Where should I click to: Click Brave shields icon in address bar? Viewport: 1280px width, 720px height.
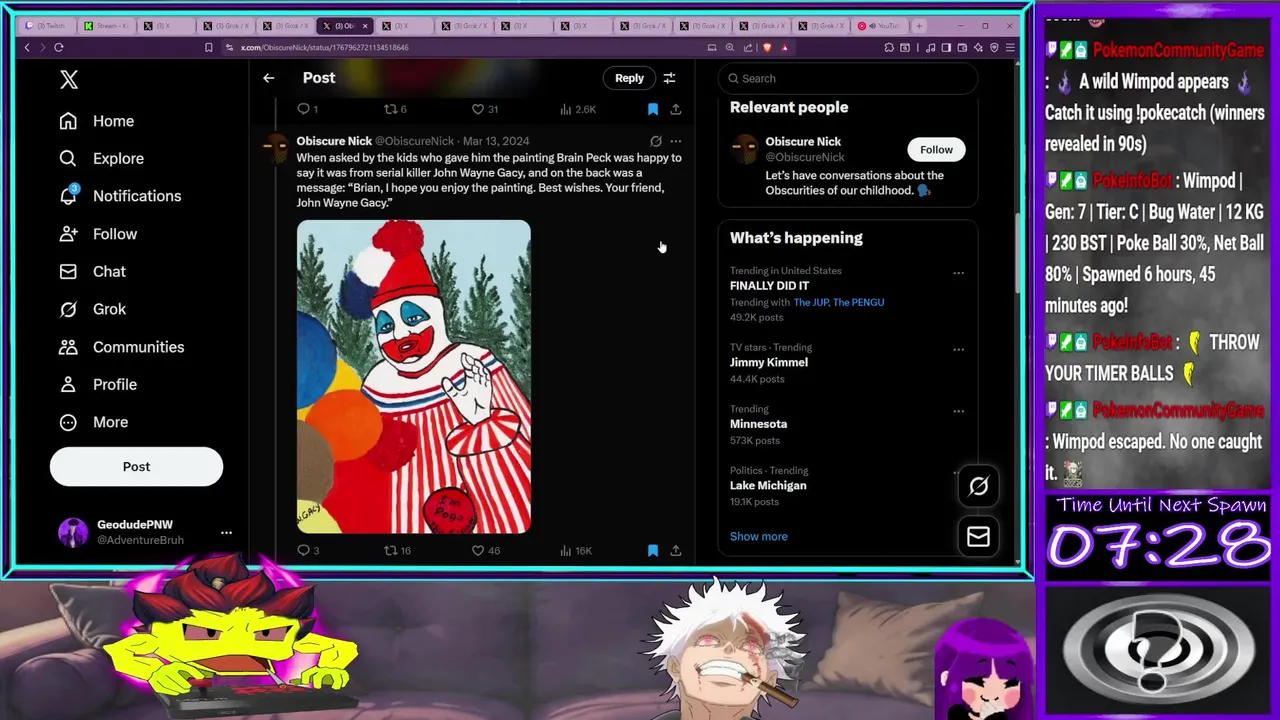coord(767,47)
